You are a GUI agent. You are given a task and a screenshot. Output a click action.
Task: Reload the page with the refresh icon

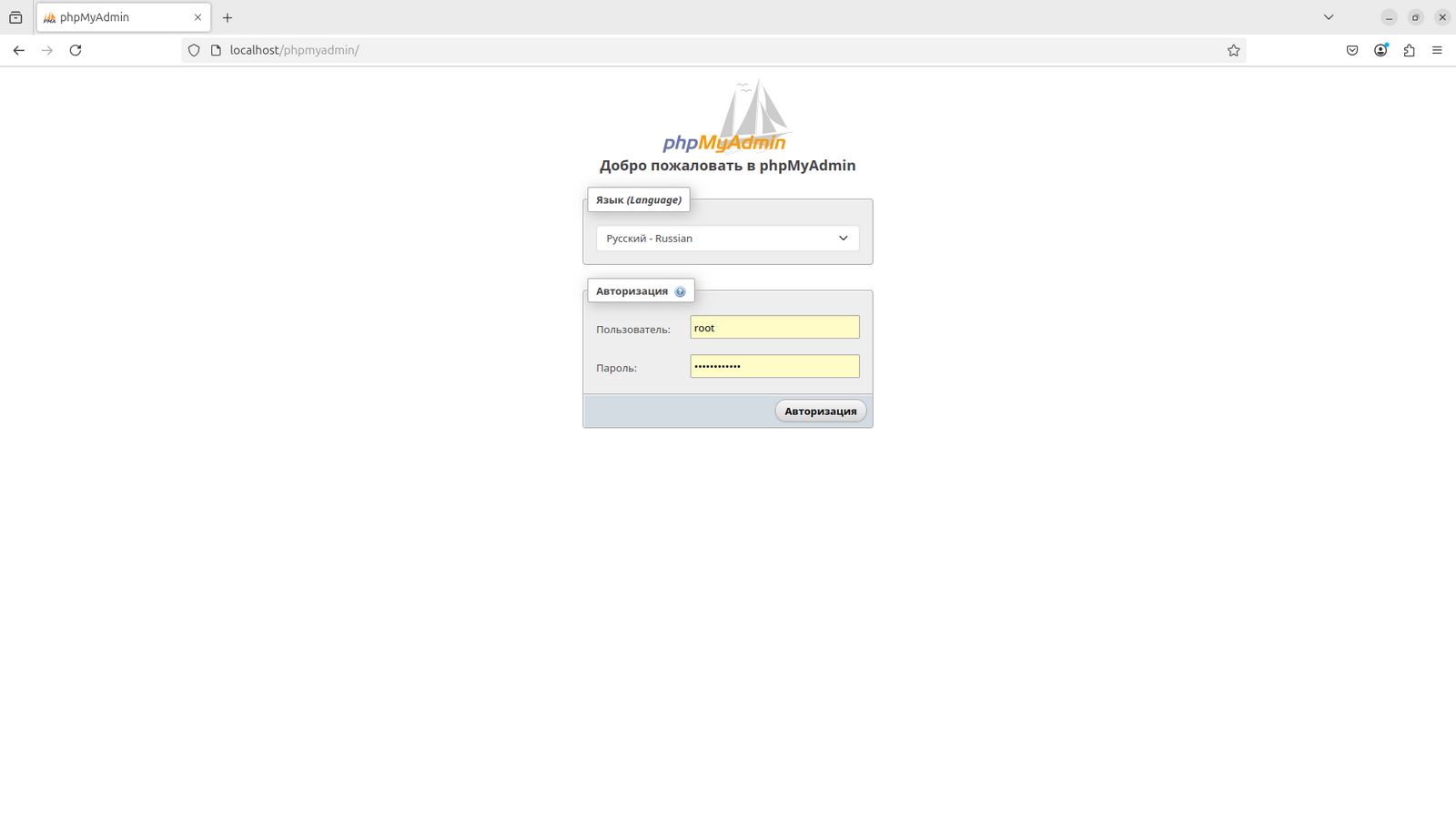[x=76, y=50]
